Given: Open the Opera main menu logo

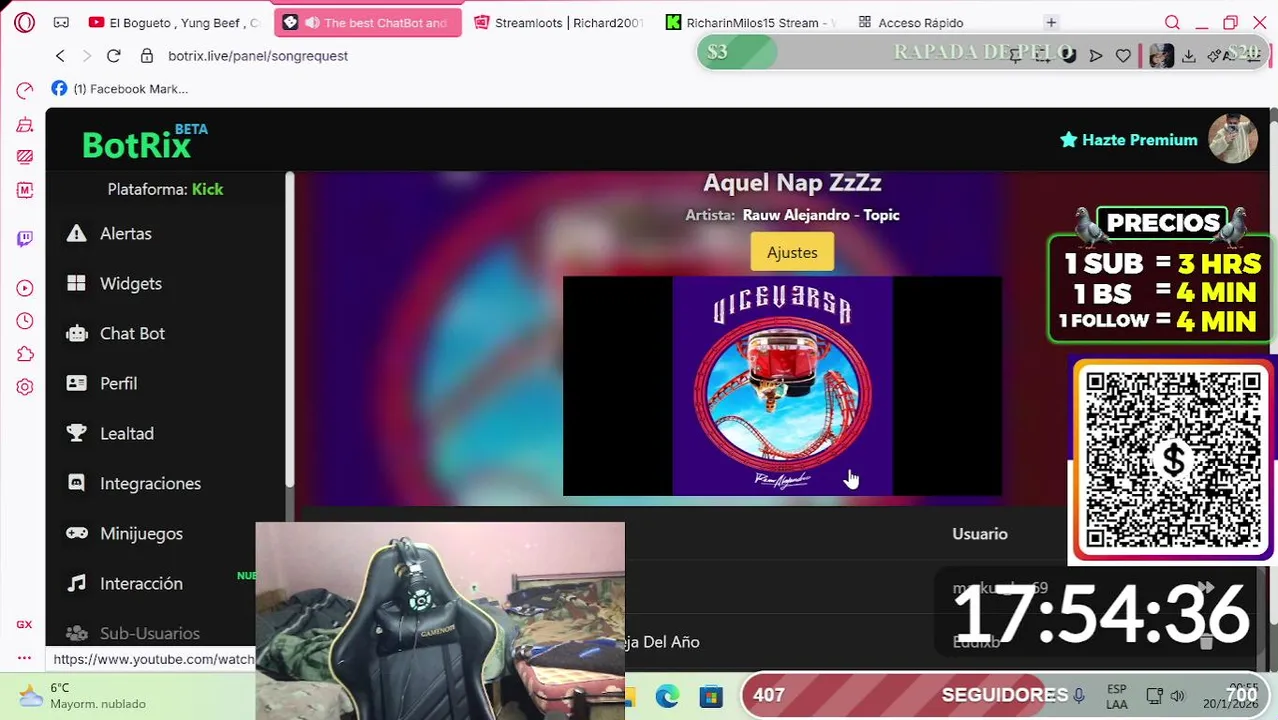Looking at the screenshot, I should coord(25,22).
